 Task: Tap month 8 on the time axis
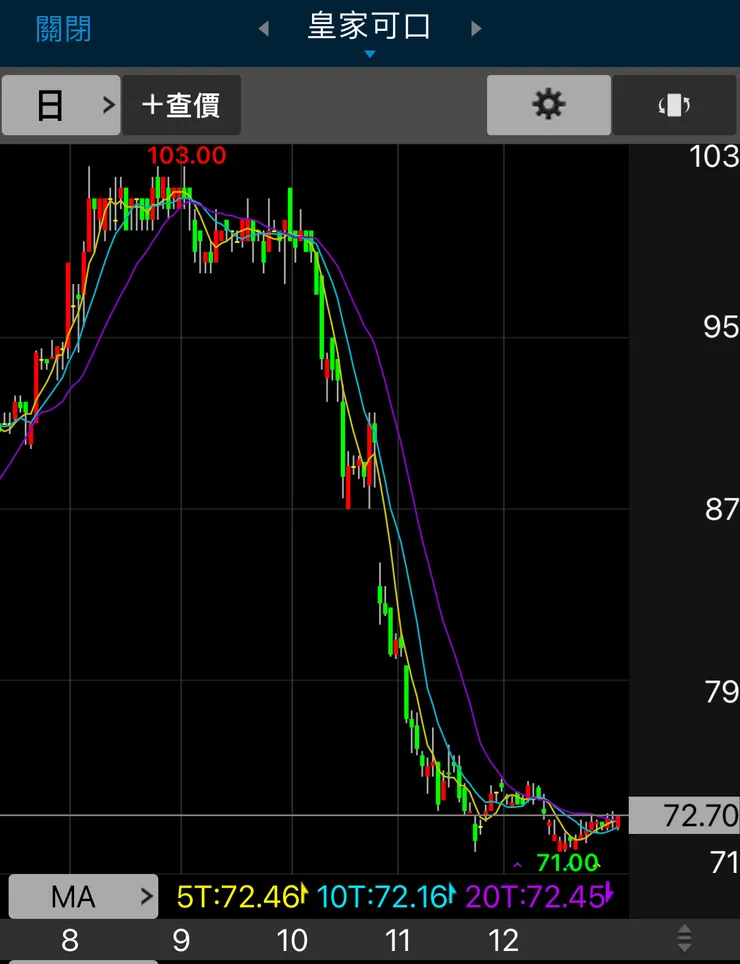click(x=69, y=941)
